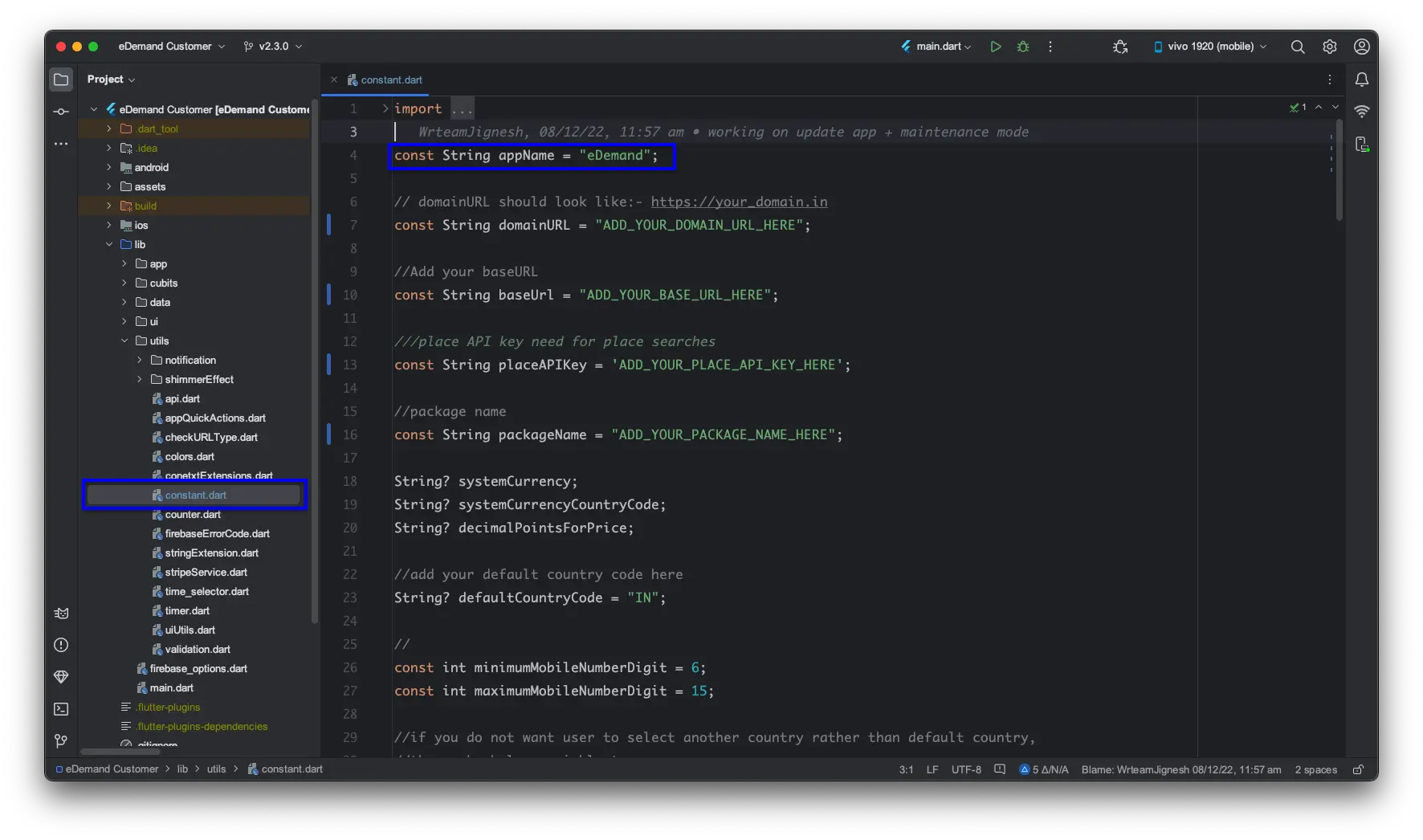Open main.dart in the project tree
The image size is (1423, 840).
[171, 687]
